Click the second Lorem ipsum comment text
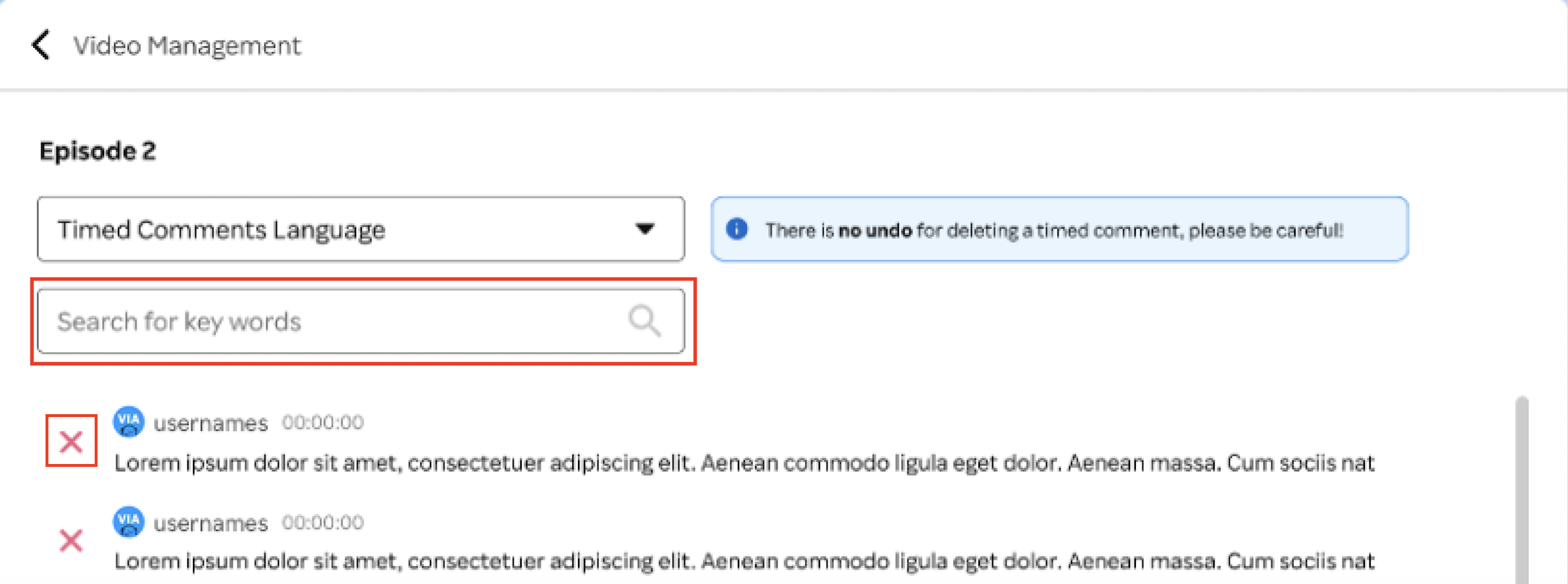 [744, 561]
